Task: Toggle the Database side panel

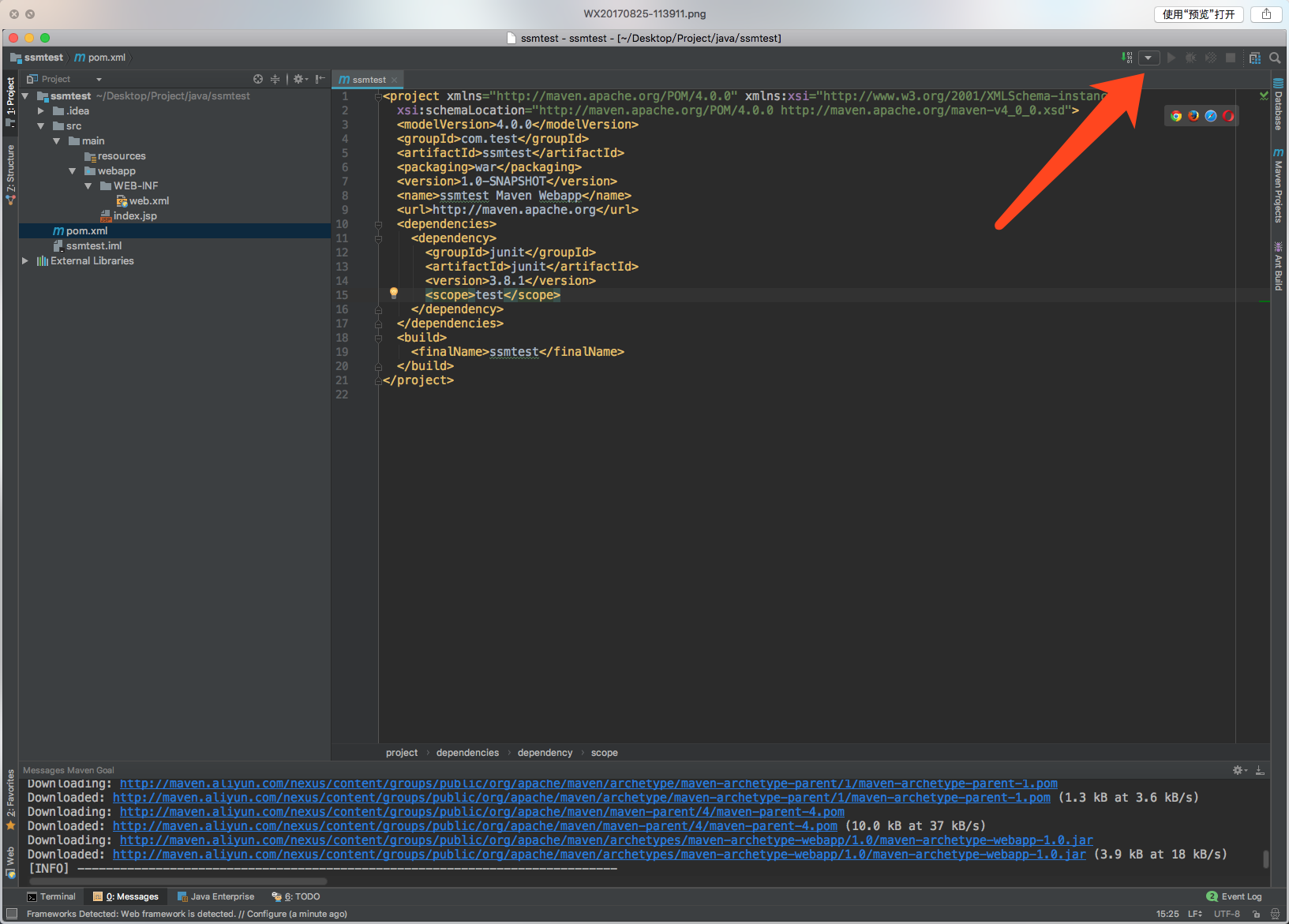Action: pos(1278,104)
